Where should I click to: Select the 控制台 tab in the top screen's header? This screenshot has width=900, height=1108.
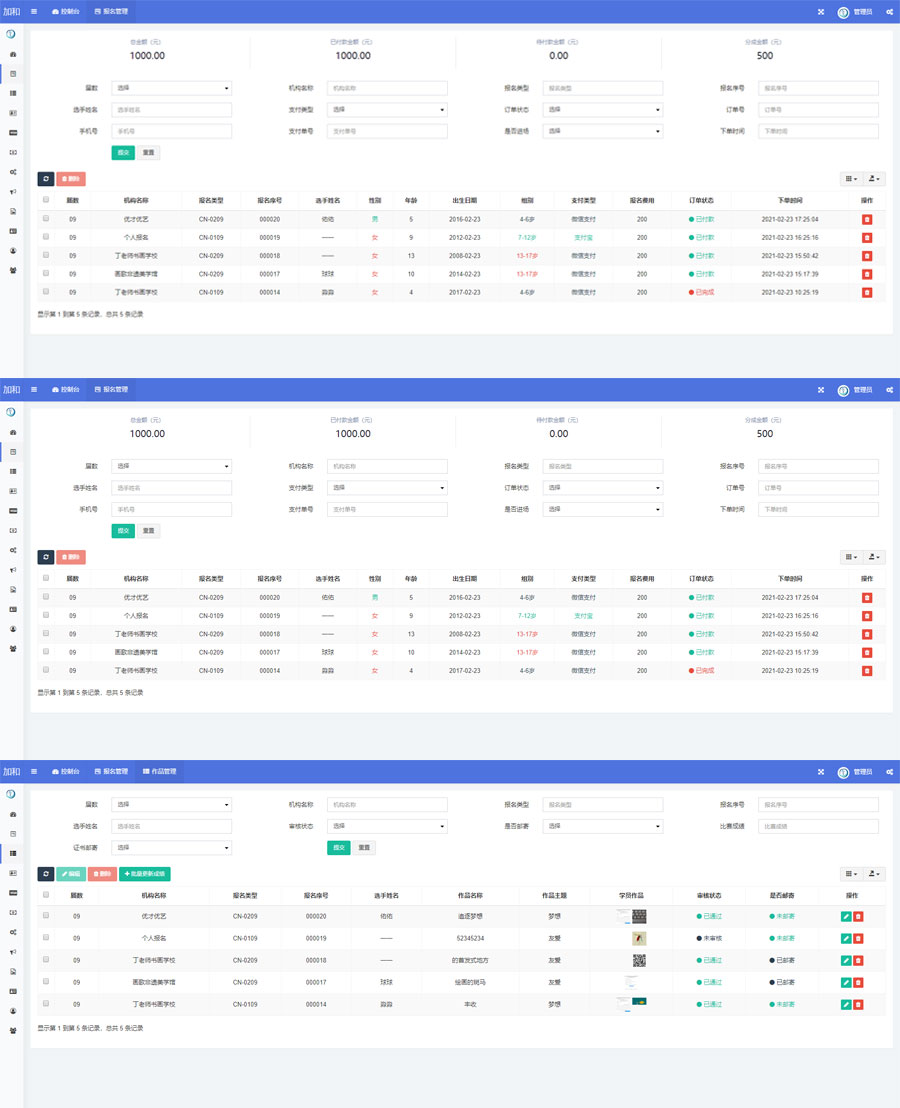(x=66, y=12)
